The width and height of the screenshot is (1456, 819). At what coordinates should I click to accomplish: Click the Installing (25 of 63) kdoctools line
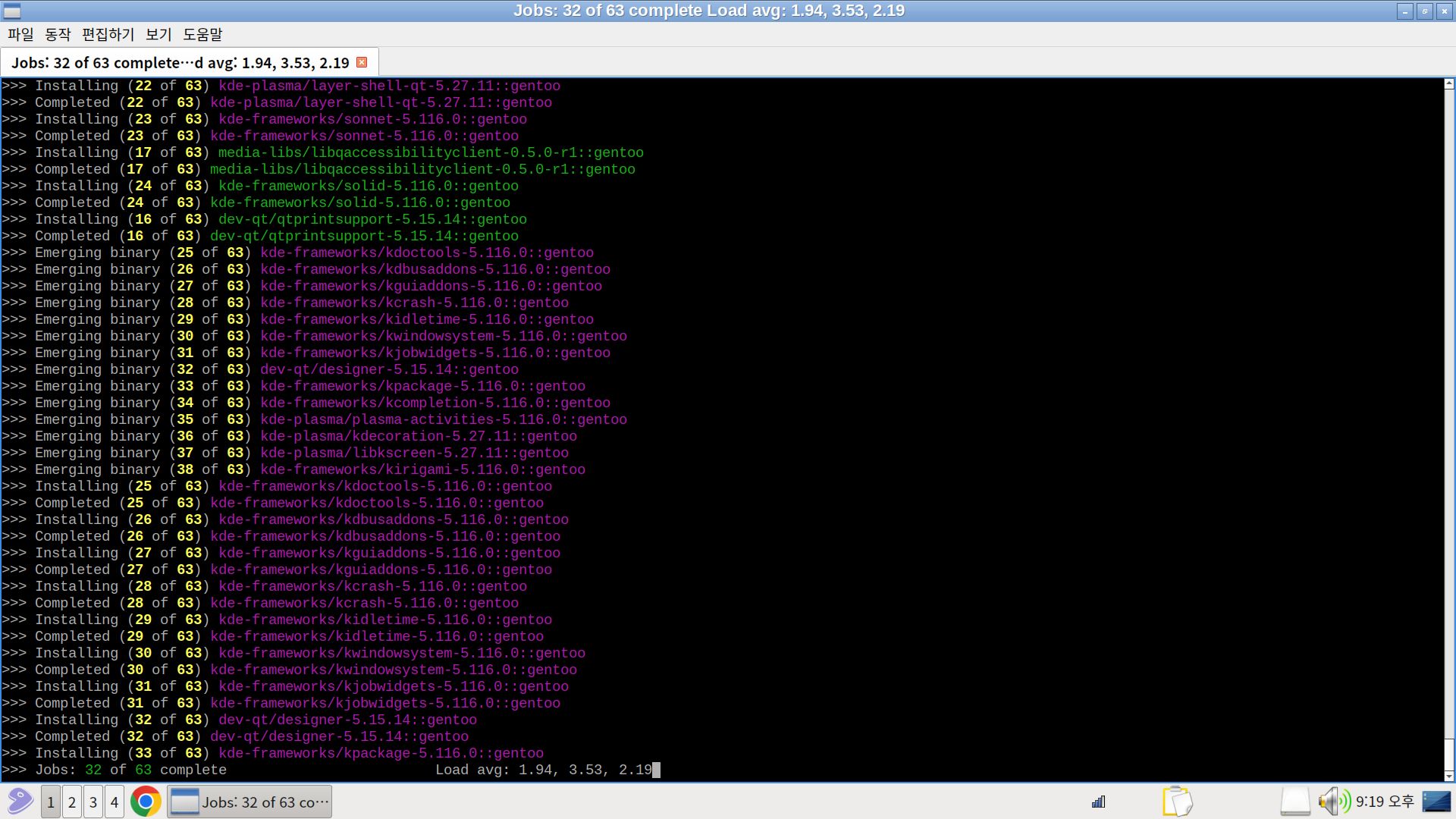click(277, 486)
